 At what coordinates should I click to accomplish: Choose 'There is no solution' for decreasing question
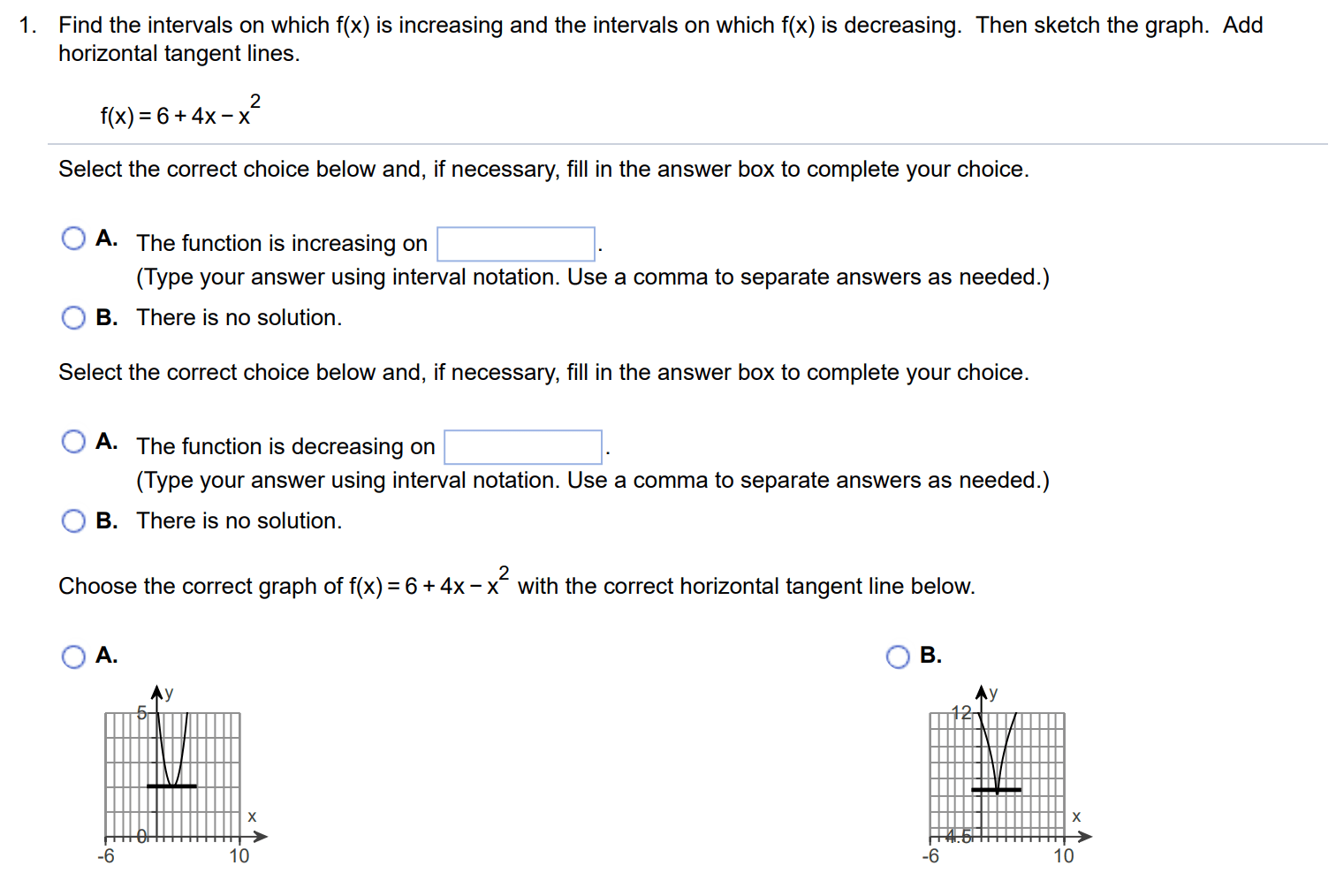click(73, 521)
